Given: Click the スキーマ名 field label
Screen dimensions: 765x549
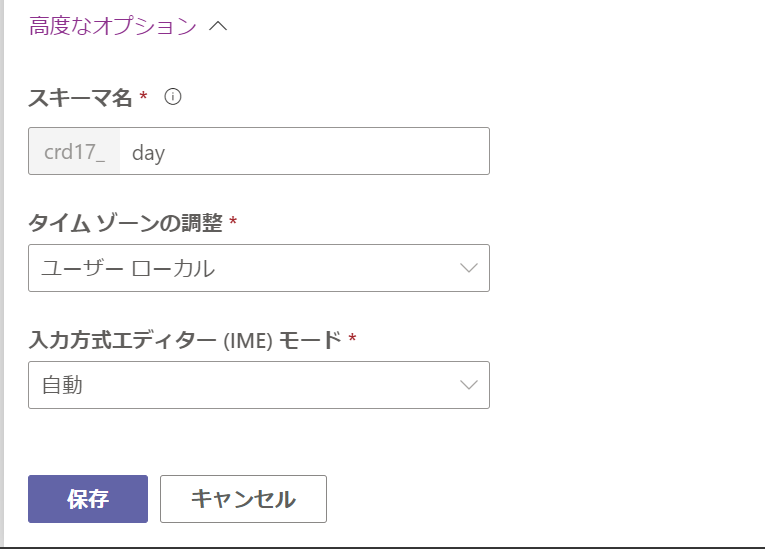Looking at the screenshot, I should (x=81, y=97).
